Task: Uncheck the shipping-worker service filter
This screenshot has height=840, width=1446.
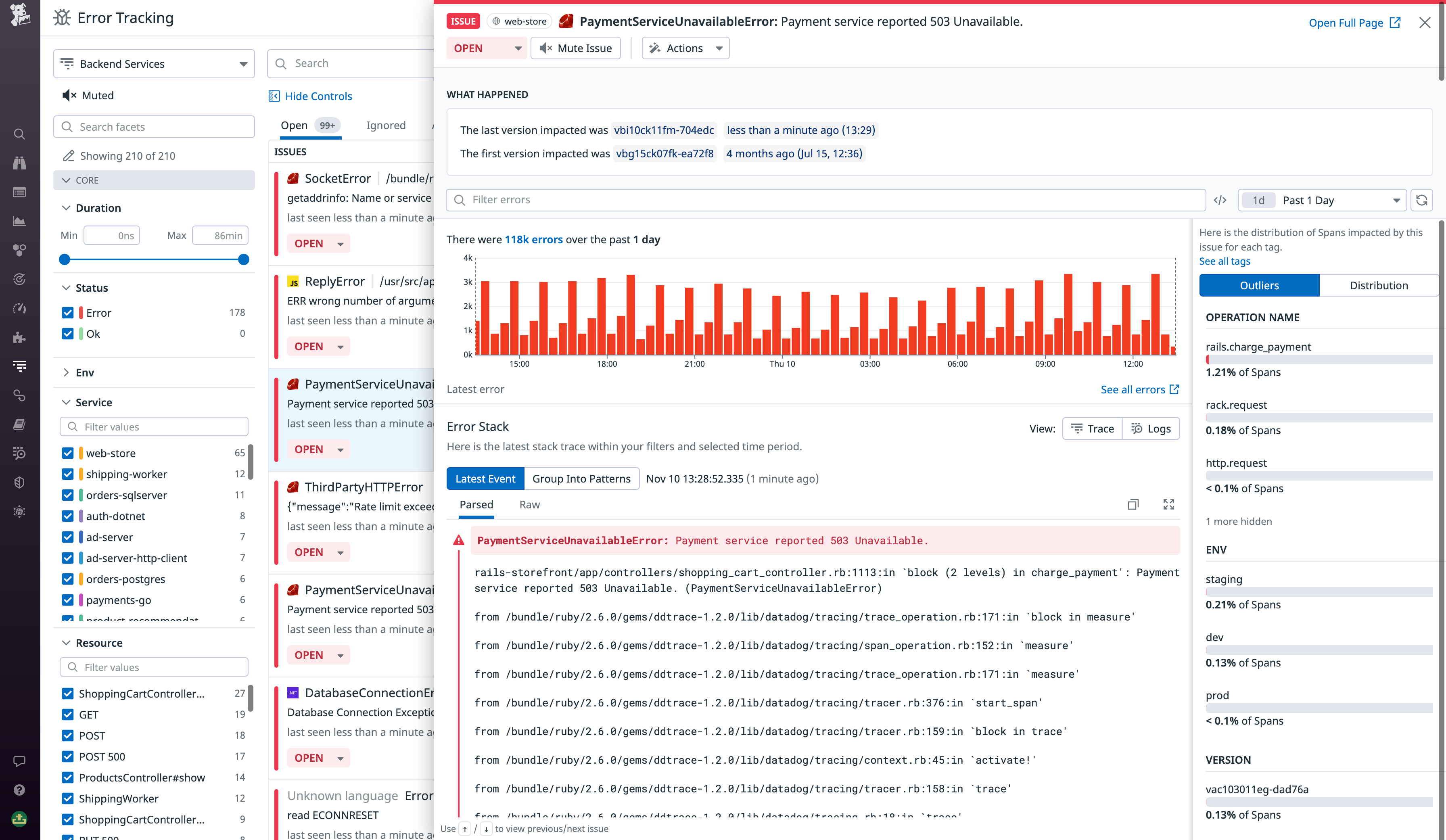Action: coord(68,474)
